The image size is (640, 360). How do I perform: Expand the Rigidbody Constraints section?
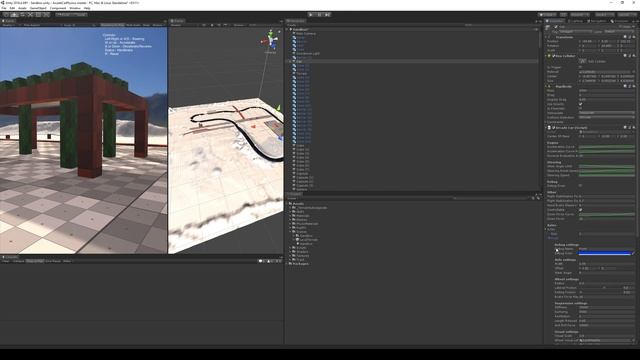(546, 122)
